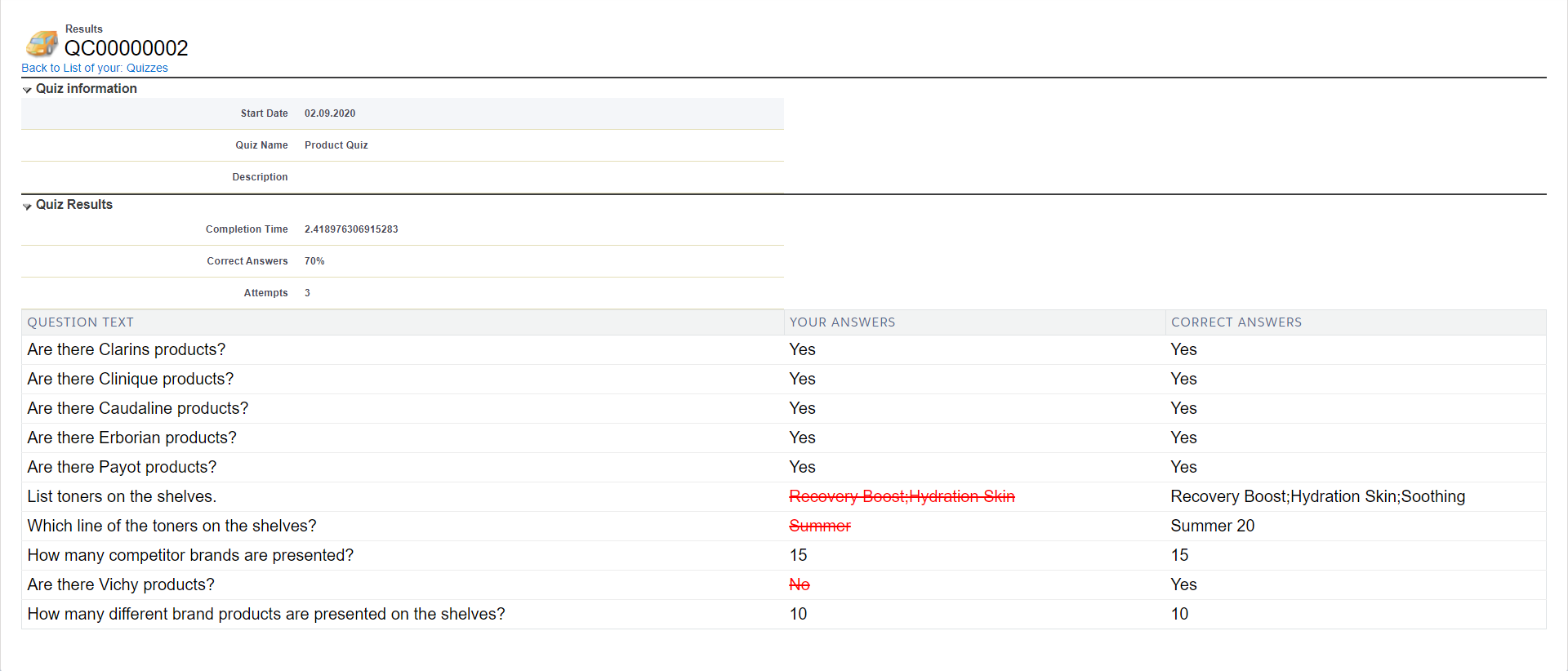Image resolution: width=1568 pixels, height=671 pixels.
Task: Go back to the list of Quizzes
Action: pyautogui.click(x=95, y=68)
